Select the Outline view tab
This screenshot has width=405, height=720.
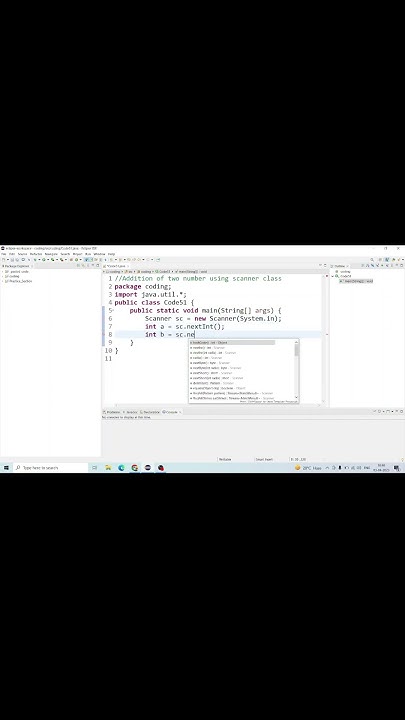click(x=340, y=266)
